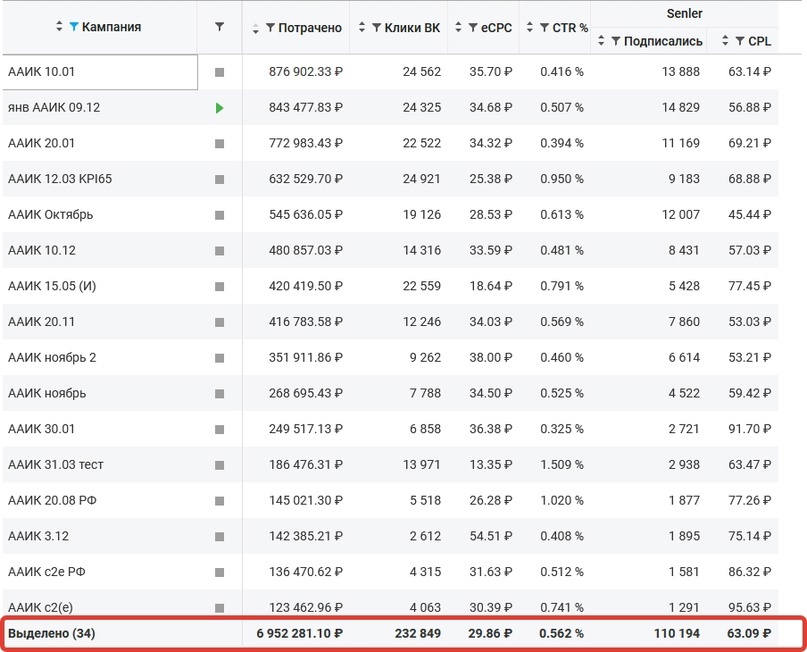Filter the CPL column
The height and width of the screenshot is (652, 807).
[740, 41]
